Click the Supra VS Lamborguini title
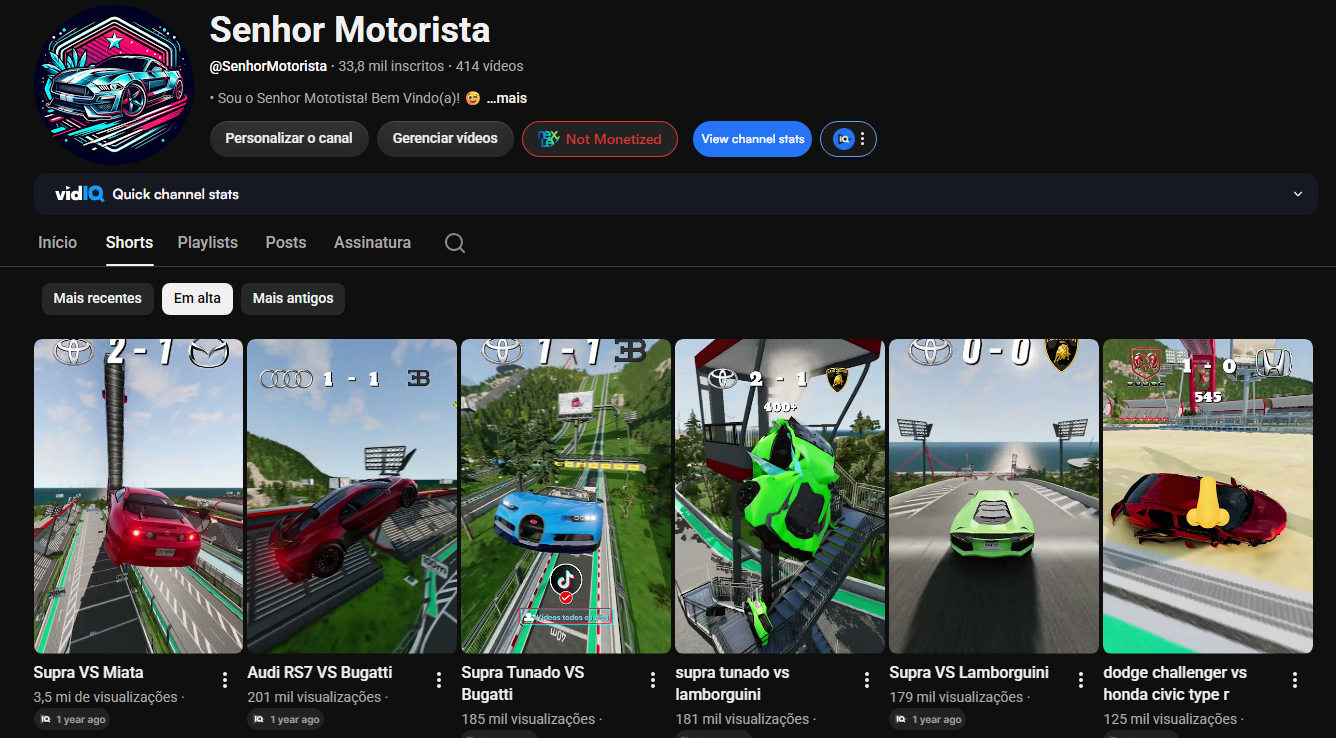The height and width of the screenshot is (738, 1336). pos(969,673)
